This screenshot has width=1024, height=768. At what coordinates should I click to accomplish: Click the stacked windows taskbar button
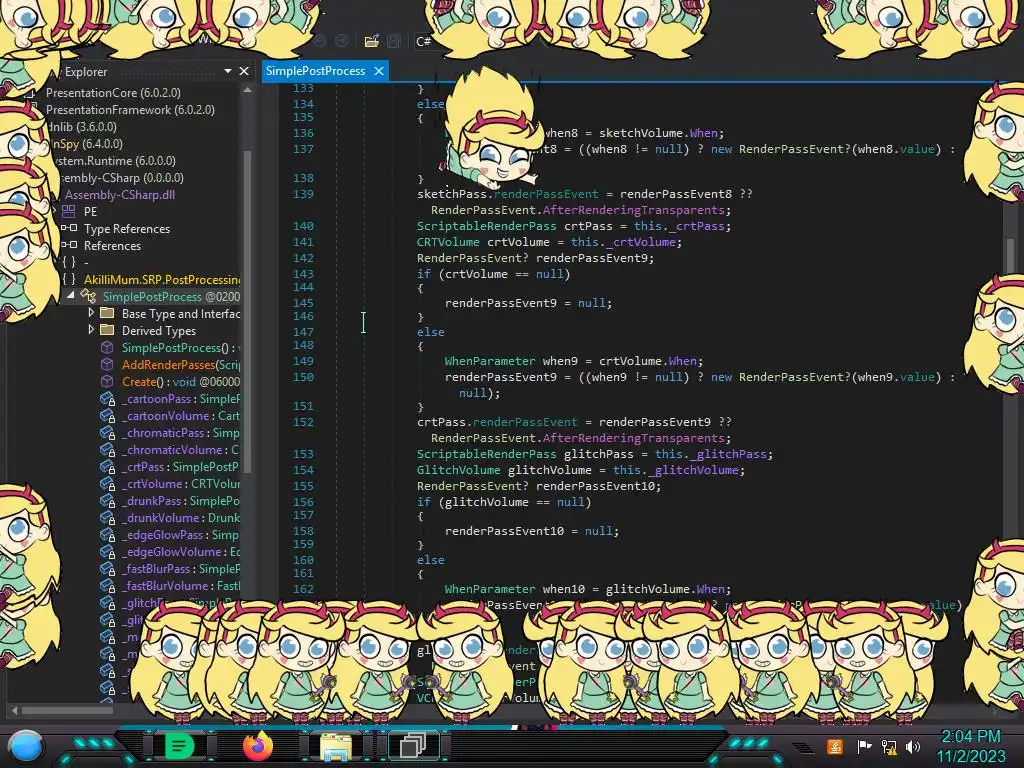coord(413,745)
